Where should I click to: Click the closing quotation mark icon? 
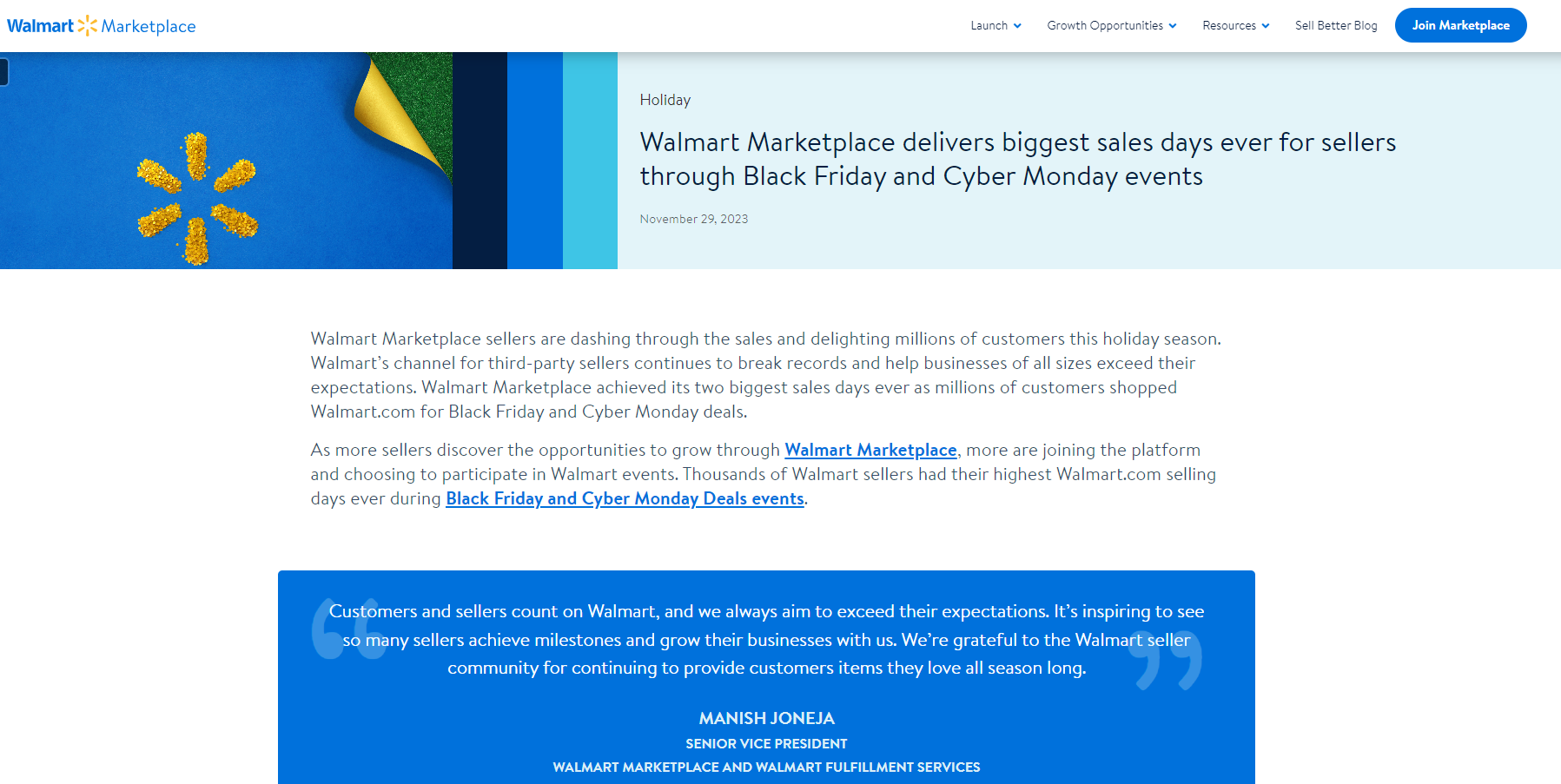(1167, 662)
